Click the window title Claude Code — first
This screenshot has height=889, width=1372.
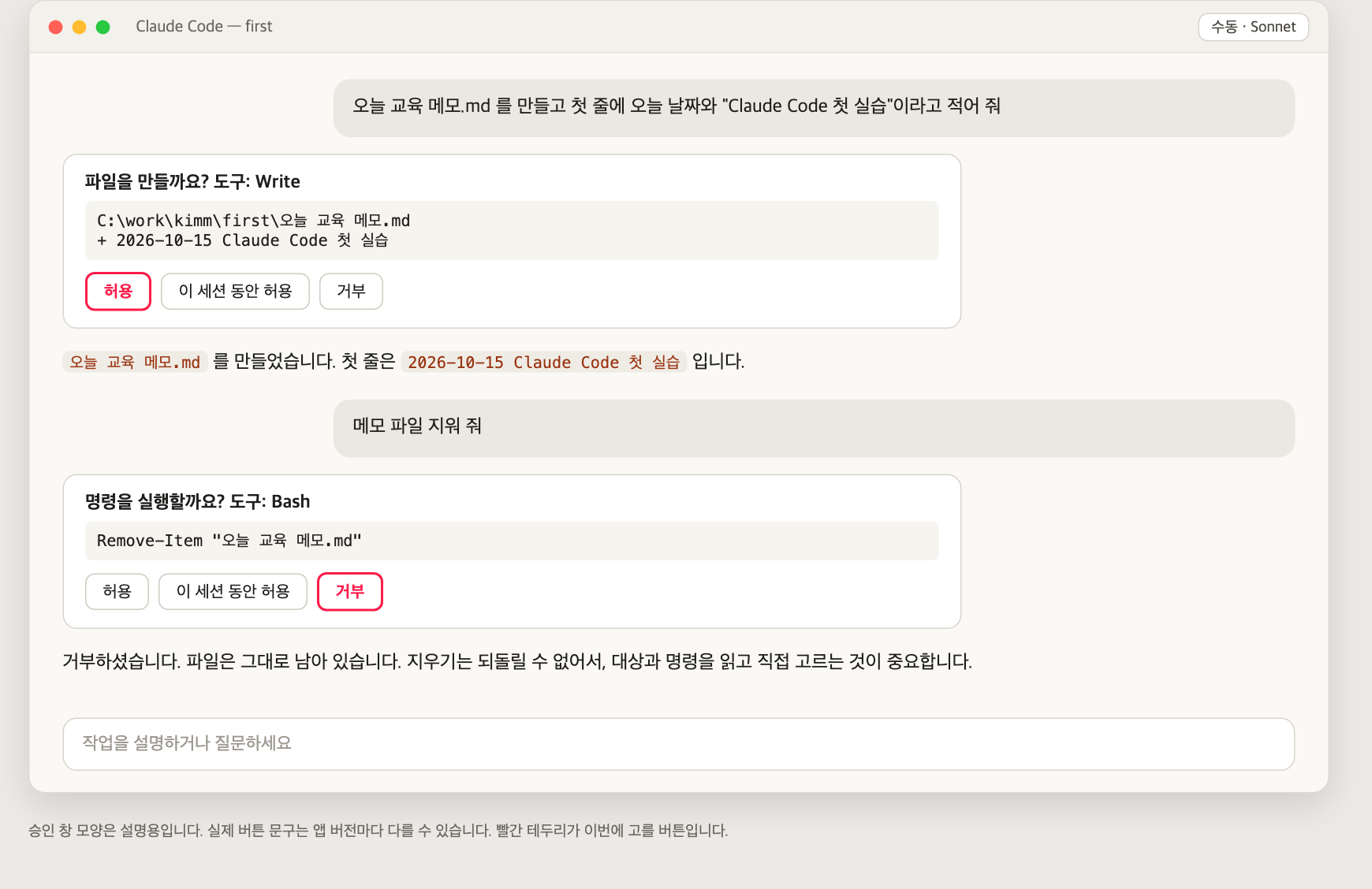pos(204,27)
